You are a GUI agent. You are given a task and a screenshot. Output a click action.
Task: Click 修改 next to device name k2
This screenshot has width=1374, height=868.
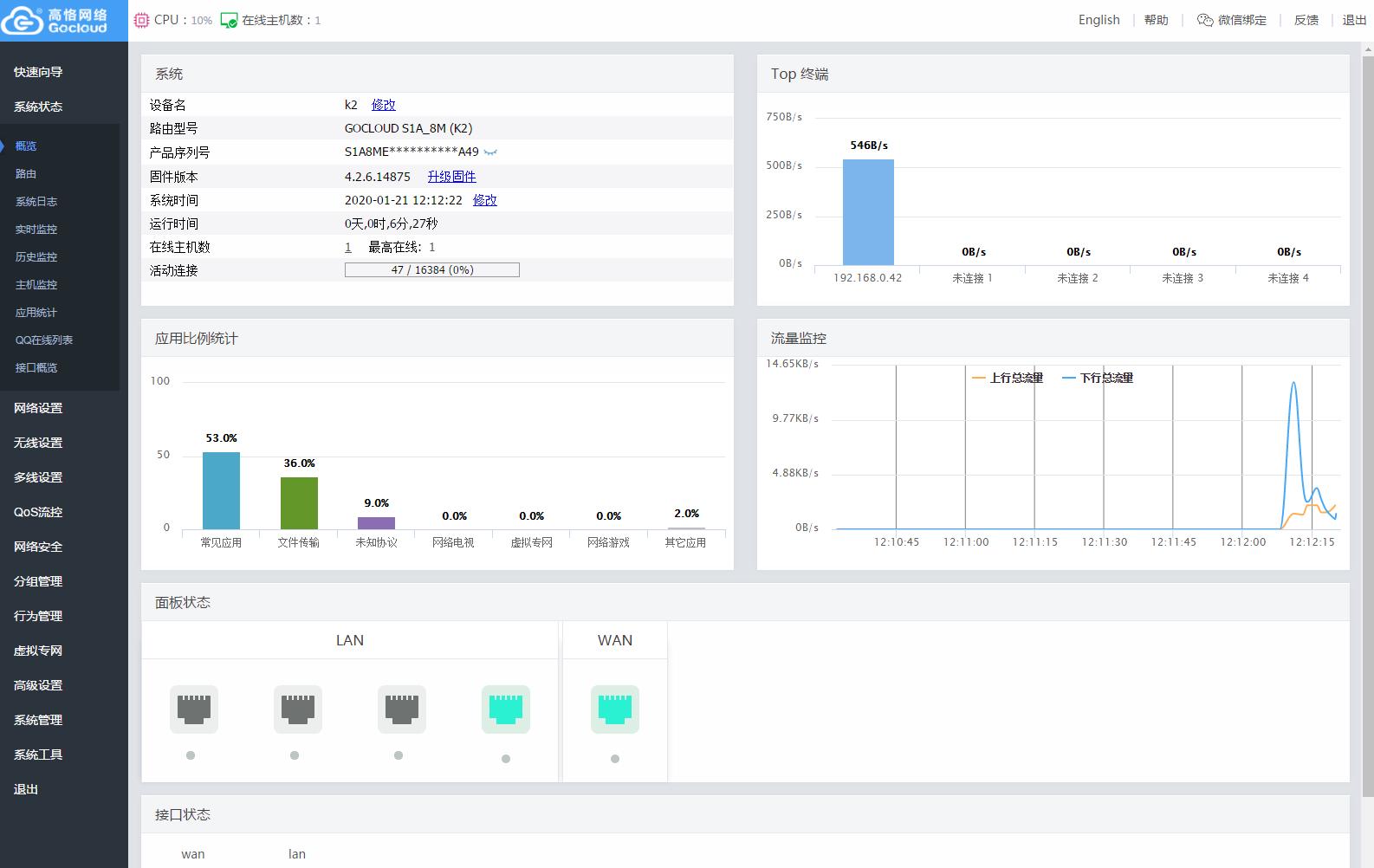[383, 105]
